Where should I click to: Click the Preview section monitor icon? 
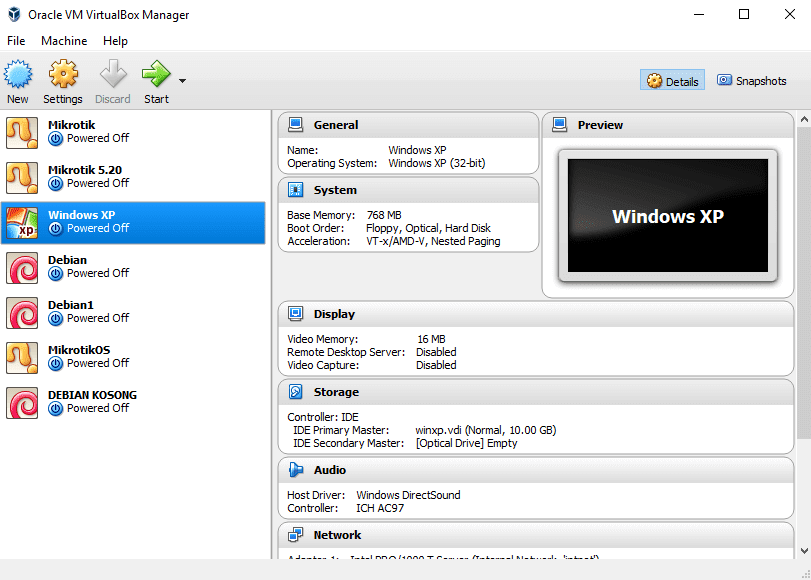560,125
